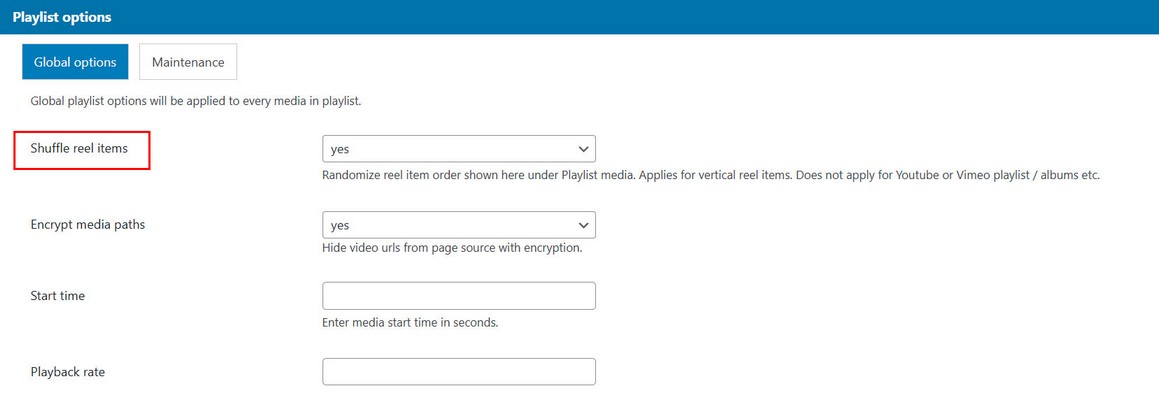Click the chevron arrow on Shuffle reel items select

click(584, 149)
